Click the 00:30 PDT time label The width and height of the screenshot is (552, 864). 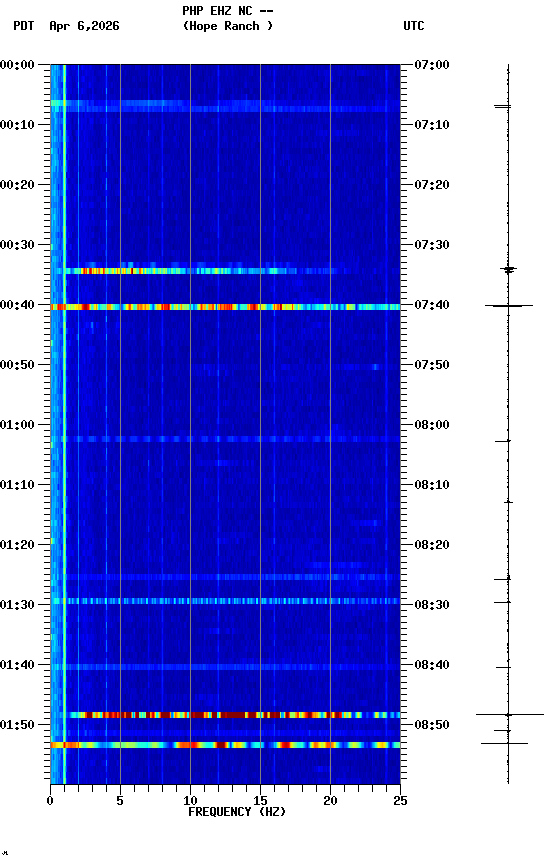point(17,245)
